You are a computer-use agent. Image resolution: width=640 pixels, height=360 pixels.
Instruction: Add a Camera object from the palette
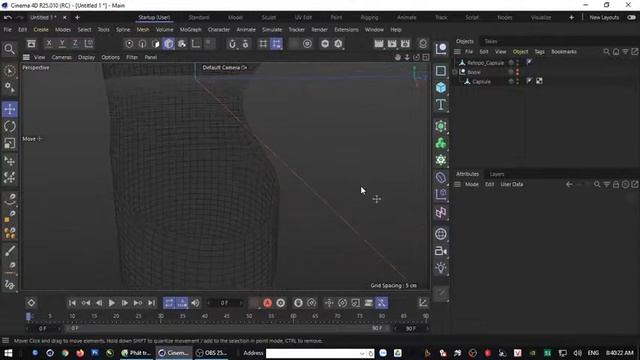click(441, 251)
